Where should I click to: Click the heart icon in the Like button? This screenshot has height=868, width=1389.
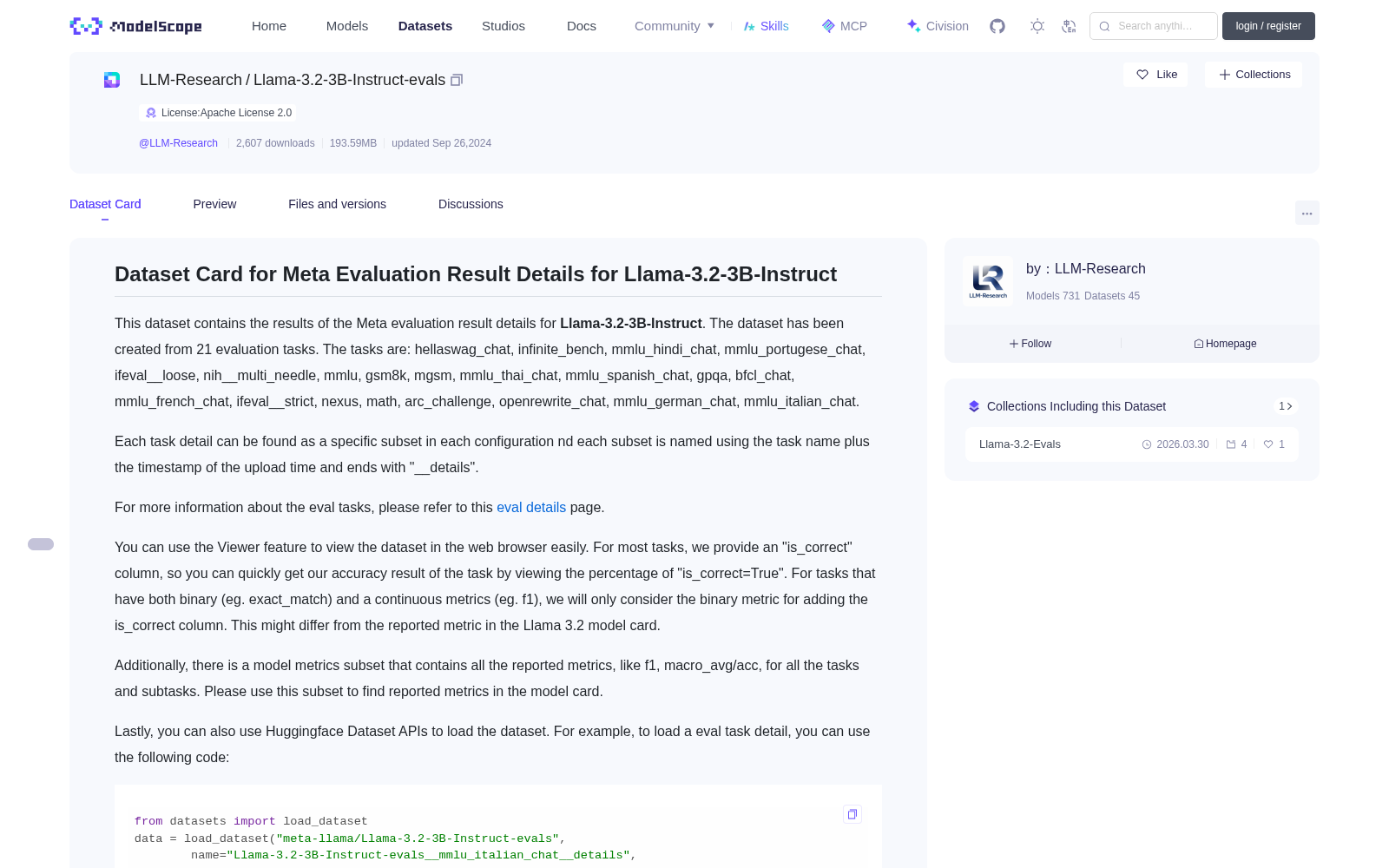coord(1142,75)
